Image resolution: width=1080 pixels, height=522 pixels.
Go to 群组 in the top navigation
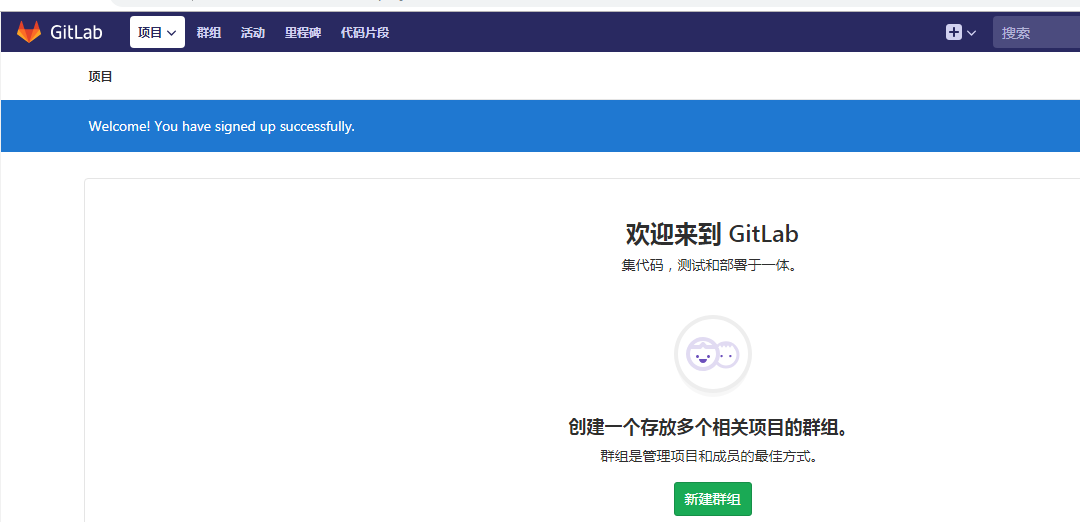point(209,32)
